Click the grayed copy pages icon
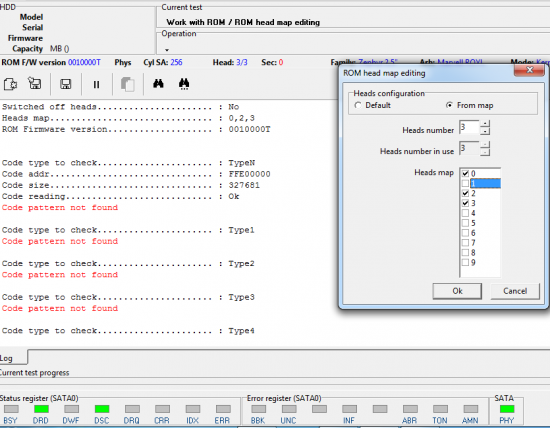This screenshot has width=550, height=428. [127, 85]
